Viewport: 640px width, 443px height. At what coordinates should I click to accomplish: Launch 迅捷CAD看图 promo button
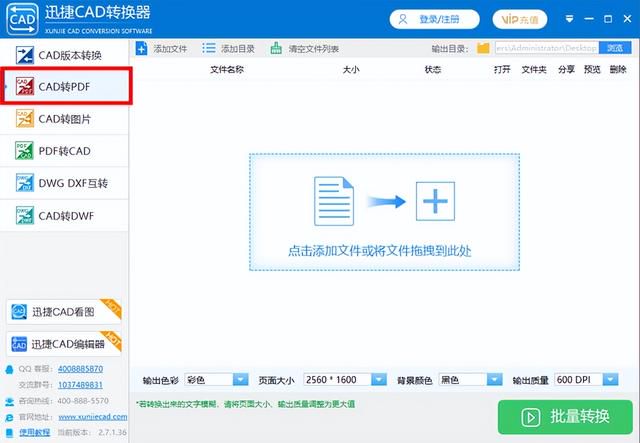tap(64, 312)
